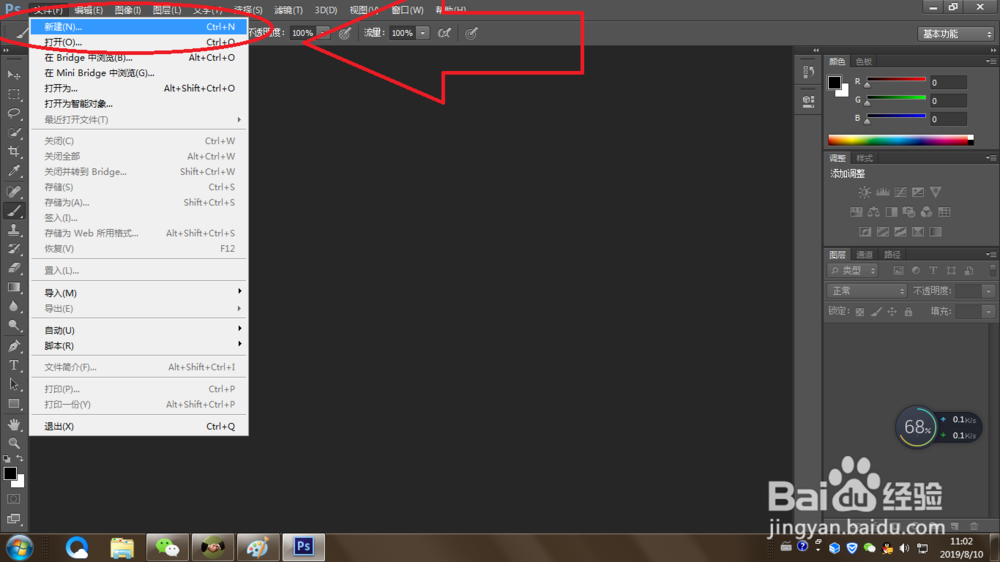Image resolution: width=1000 pixels, height=562 pixels.
Task: Toggle type layer filter
Action: 933,270
